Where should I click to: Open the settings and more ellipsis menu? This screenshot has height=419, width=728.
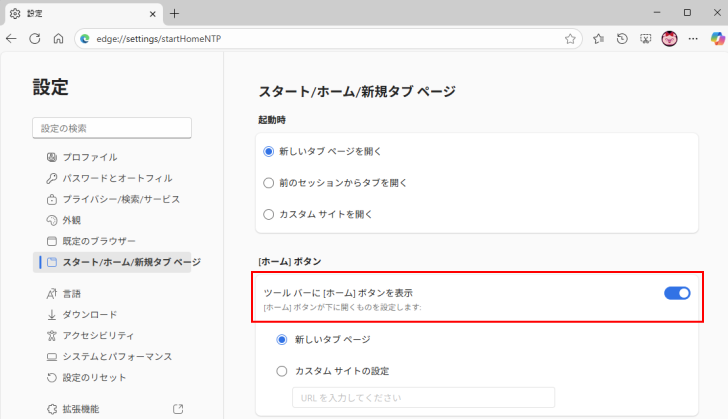(693, 39)
